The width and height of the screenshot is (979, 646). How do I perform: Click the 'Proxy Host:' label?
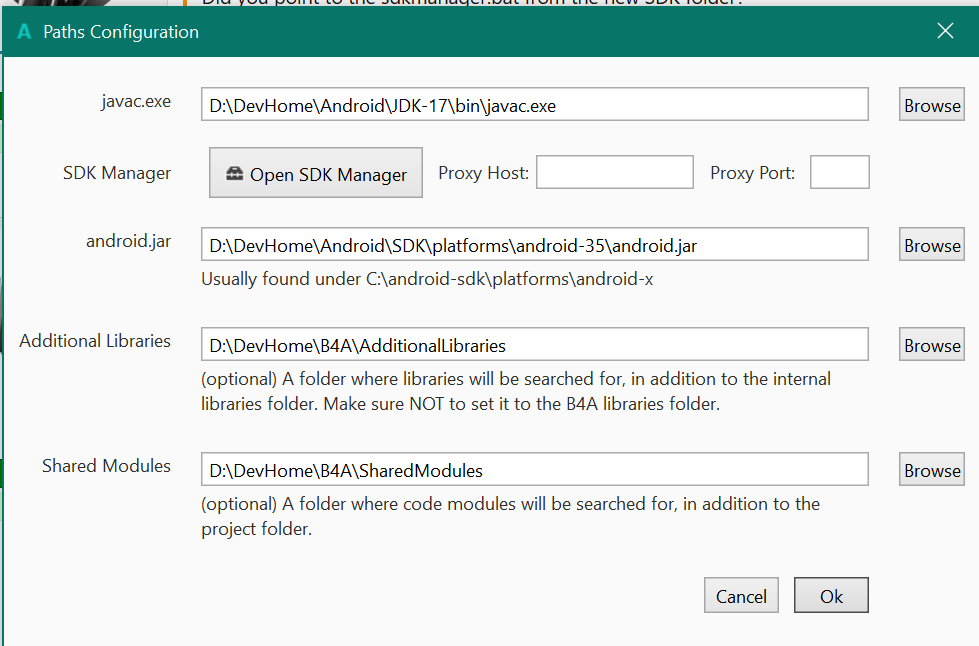pyautogui.click(x=483, y=173)
